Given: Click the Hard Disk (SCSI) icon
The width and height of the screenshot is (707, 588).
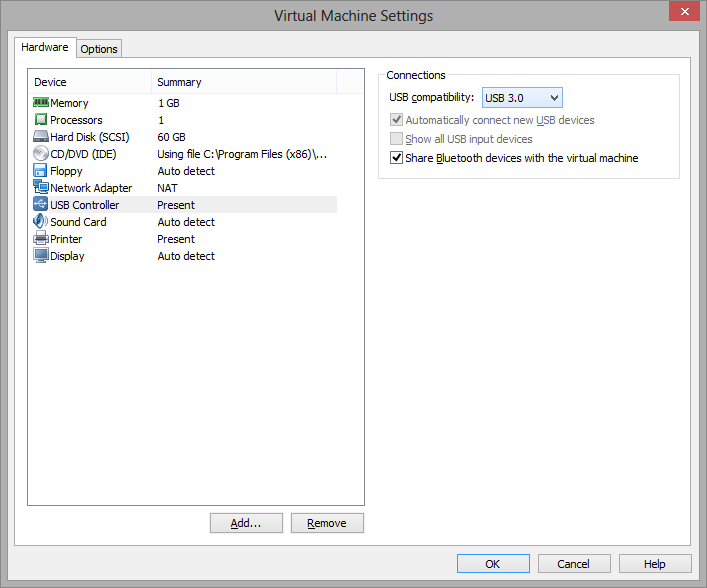Looking at the screenshot, I should pyautogui.click(x=41, y=137).
